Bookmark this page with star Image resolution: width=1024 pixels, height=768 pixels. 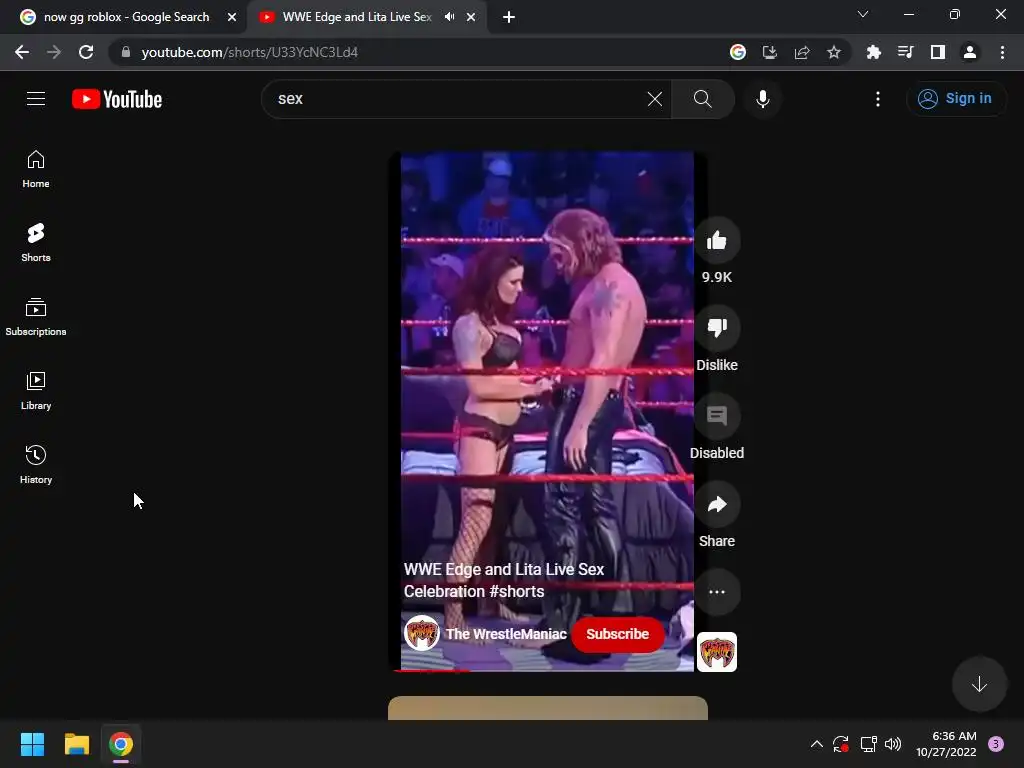pos(834,52)
